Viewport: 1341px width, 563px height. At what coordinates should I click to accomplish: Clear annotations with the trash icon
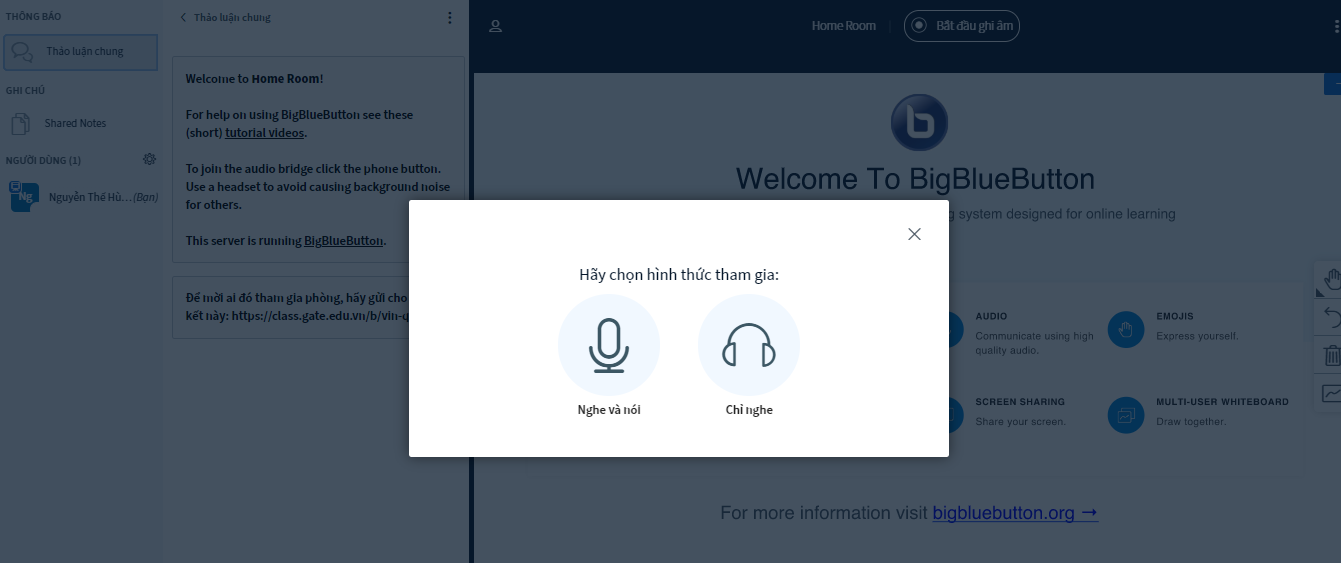tap(1330, 355)
